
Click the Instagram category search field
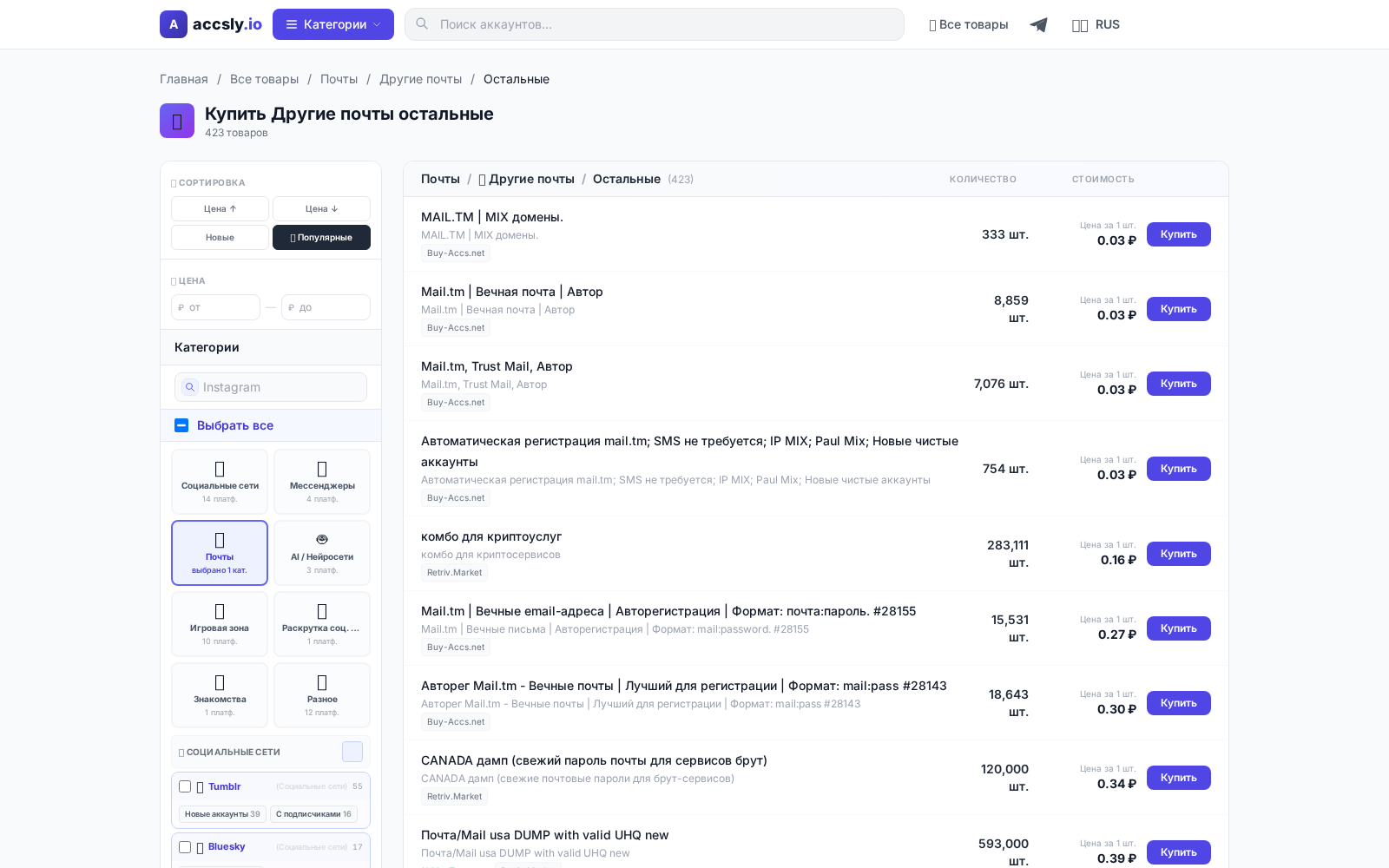click(x=271, y=387)
